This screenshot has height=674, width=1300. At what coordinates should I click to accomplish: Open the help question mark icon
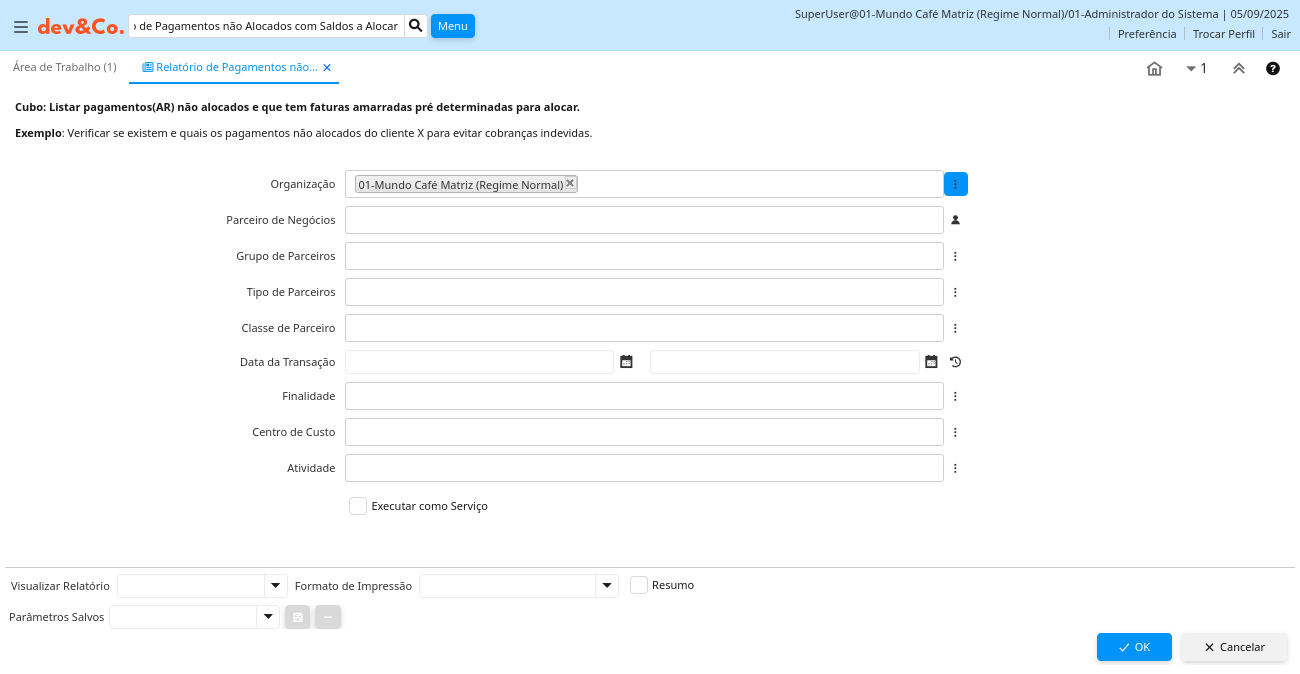pyautogui.click(x=1273, y=68)
